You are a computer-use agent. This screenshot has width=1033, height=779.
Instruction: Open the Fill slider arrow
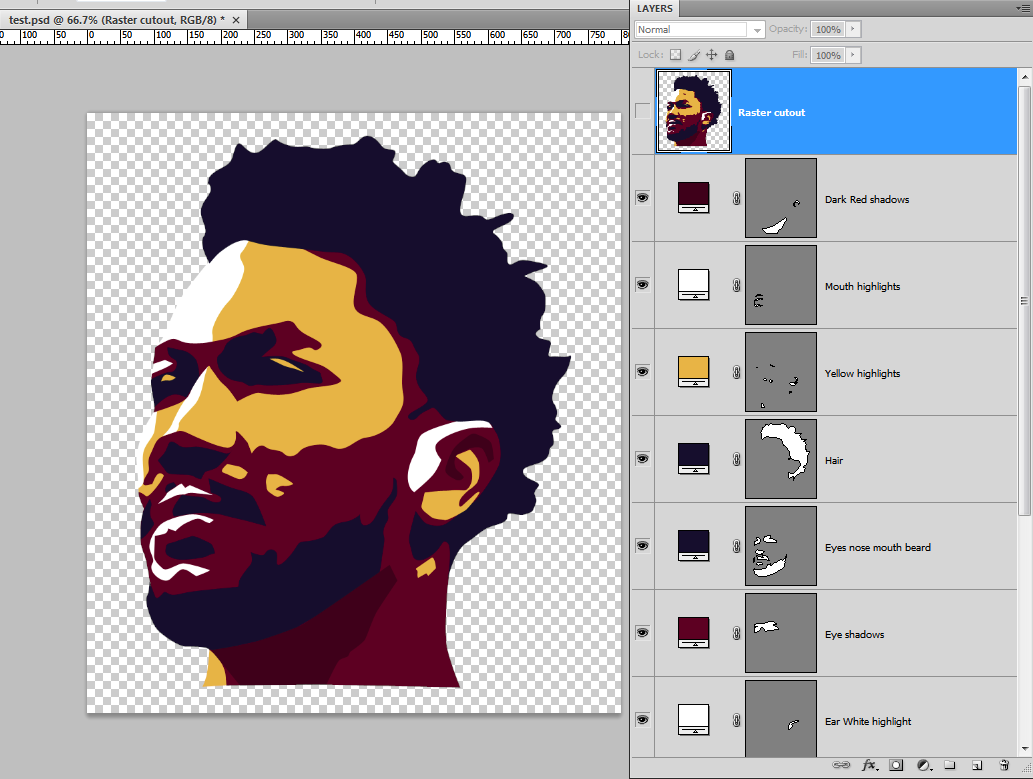(x=852, y=55)
